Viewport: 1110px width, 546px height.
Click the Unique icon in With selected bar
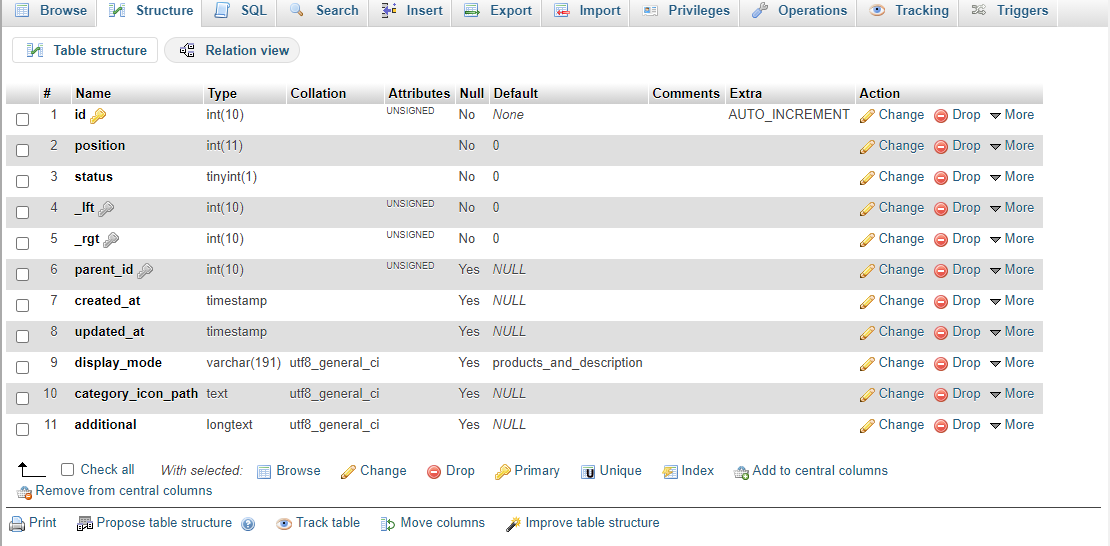[588, 472]
